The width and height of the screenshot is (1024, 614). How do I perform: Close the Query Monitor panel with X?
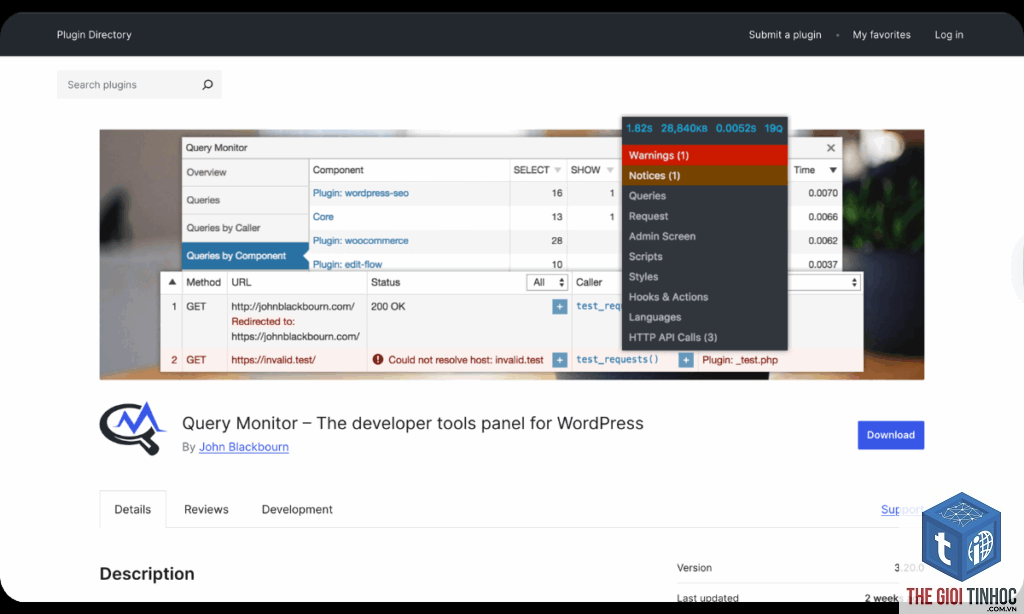pyautogui.click(x=831, y=148)
